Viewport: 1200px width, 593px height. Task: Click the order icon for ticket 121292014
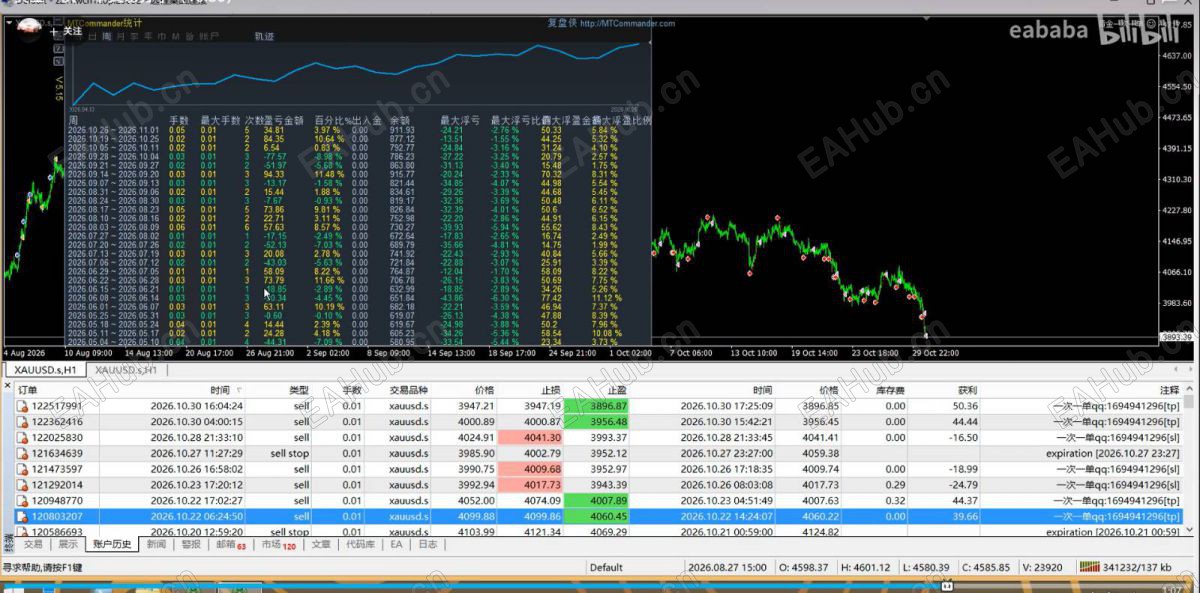22,485
